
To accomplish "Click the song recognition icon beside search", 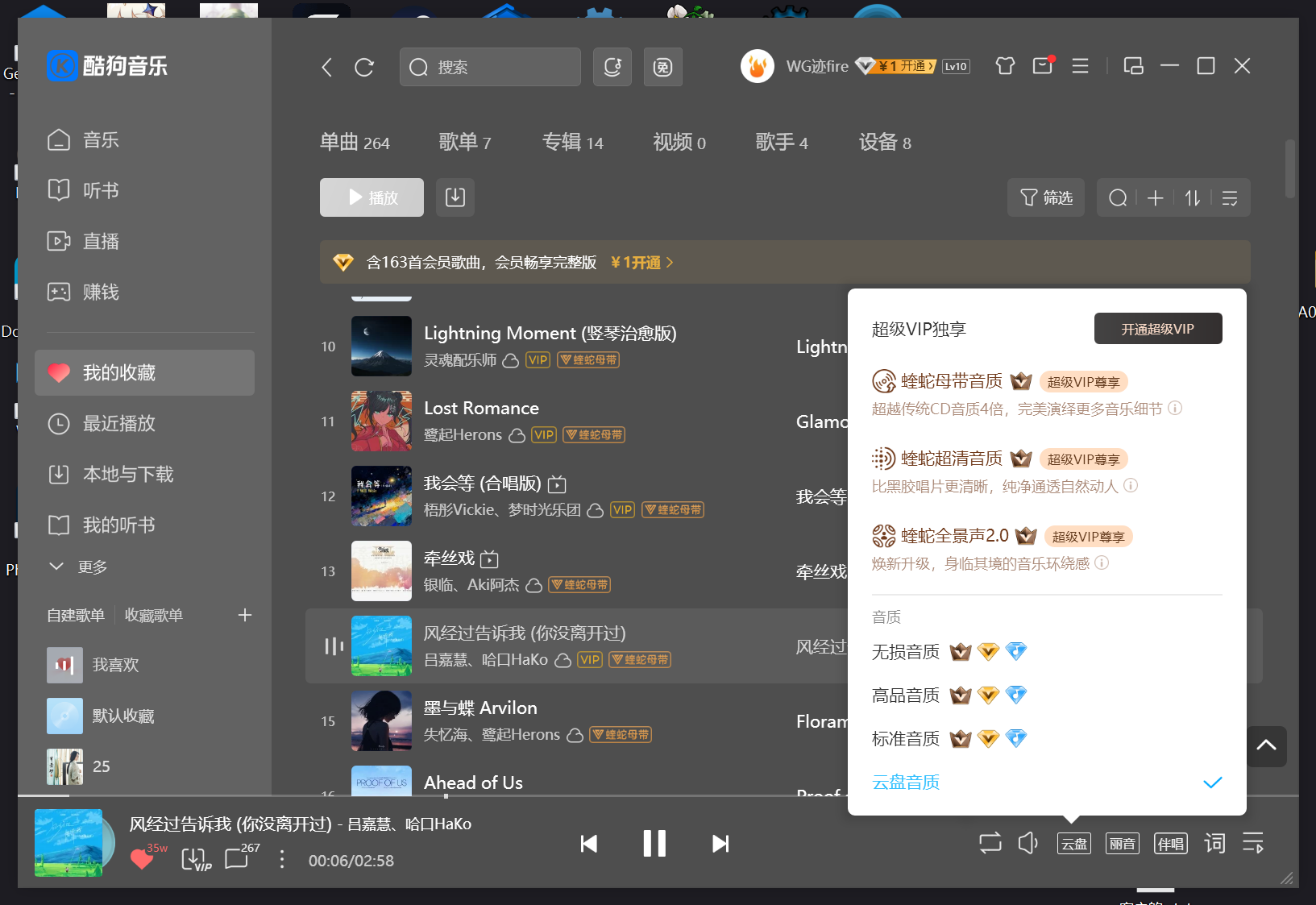I will 612,67.
